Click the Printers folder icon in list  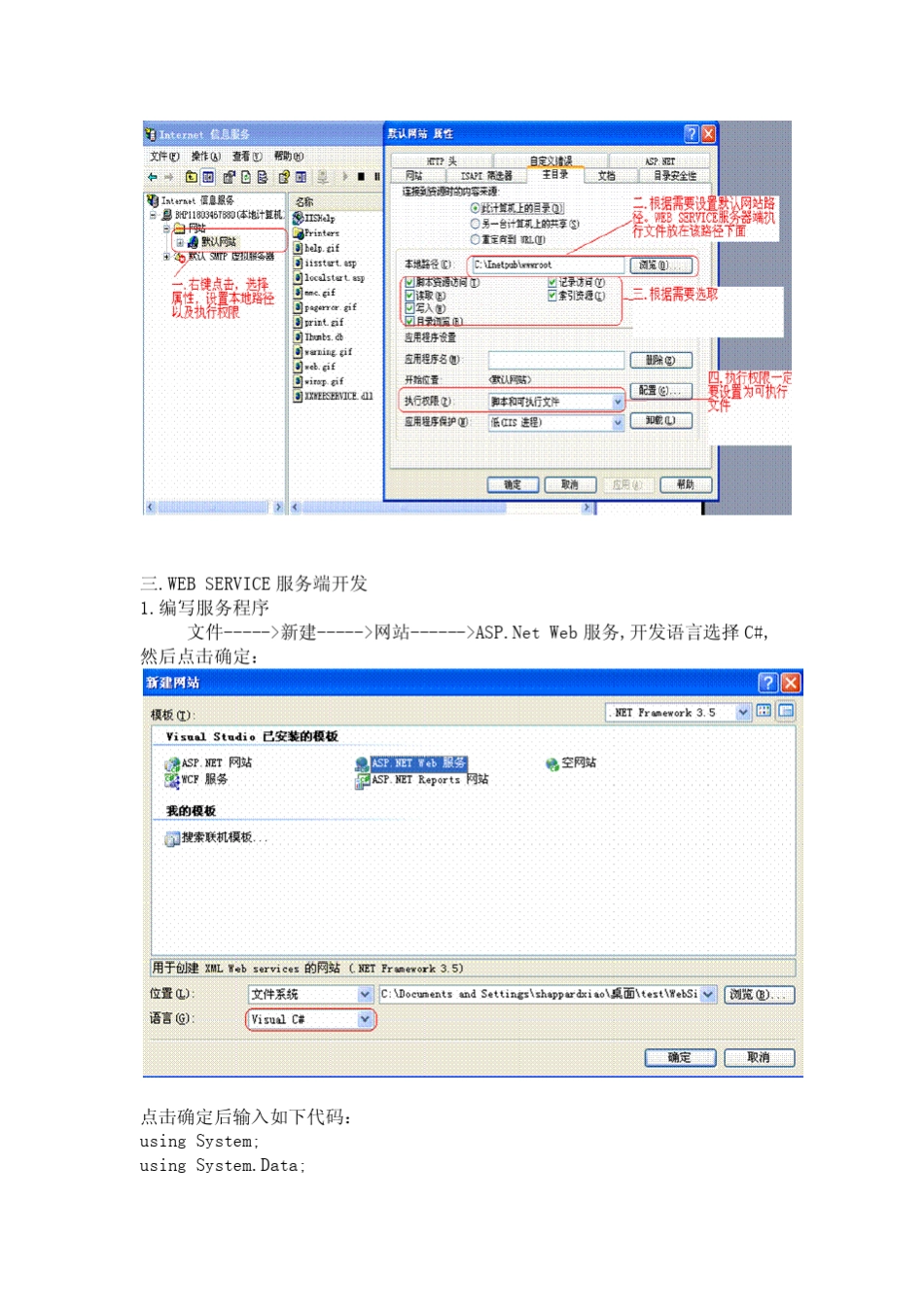(x=299, y=232)
